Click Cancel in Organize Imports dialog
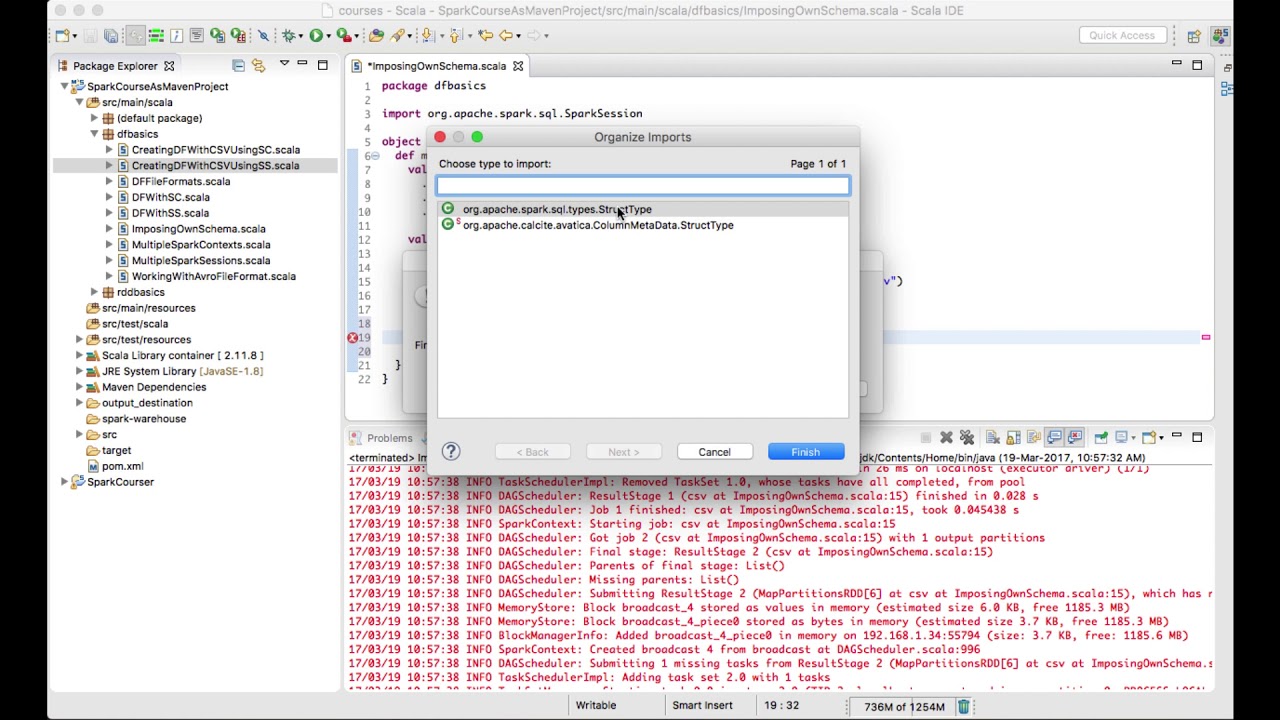 (714, 452)
